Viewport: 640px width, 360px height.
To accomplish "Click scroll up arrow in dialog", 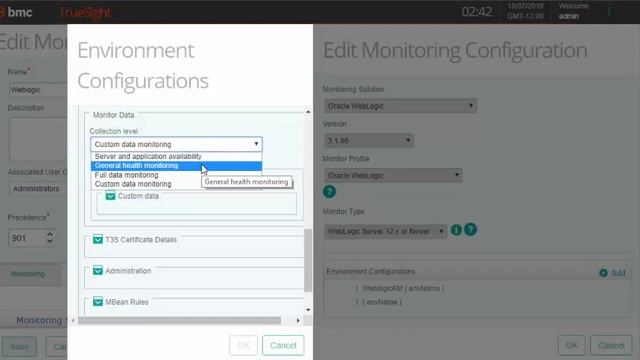I will point(308,111).
